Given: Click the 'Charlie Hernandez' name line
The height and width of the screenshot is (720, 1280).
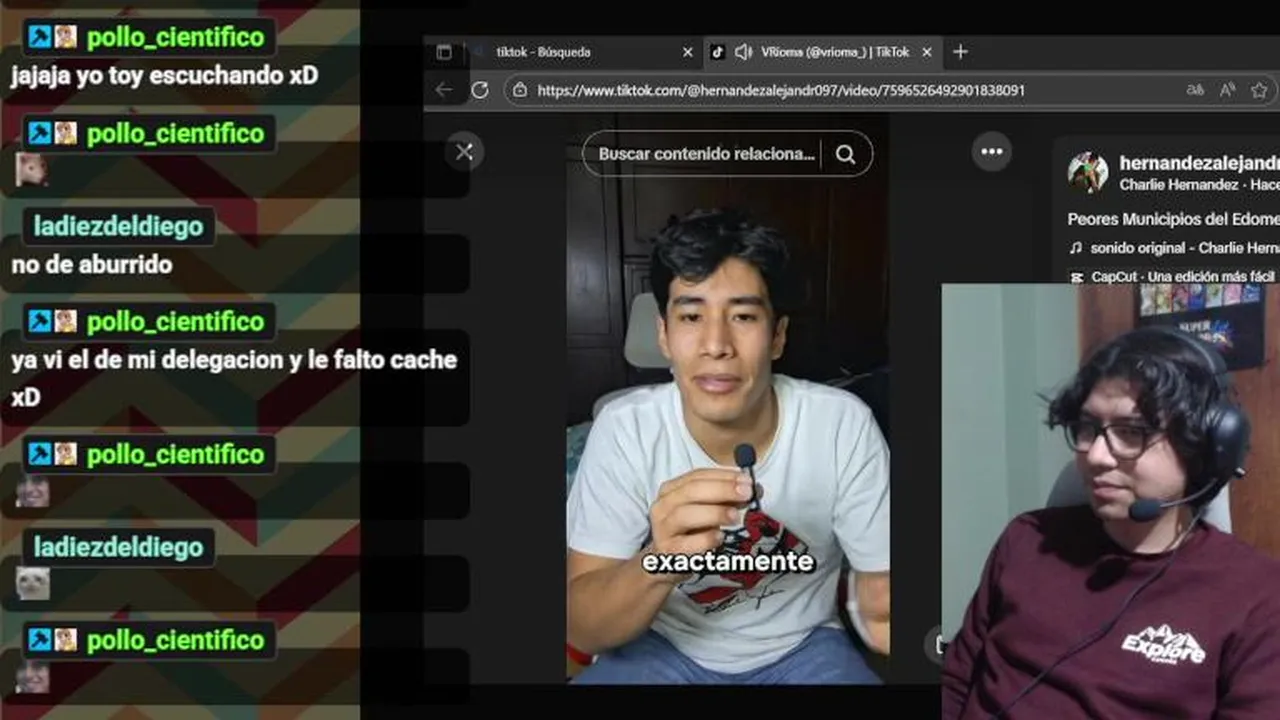Looking at the screenshot, I should 1199,185.
